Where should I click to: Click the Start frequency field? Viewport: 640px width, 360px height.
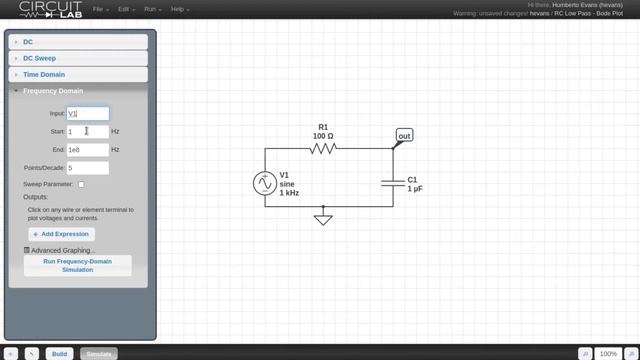click(x=88, y=131)
